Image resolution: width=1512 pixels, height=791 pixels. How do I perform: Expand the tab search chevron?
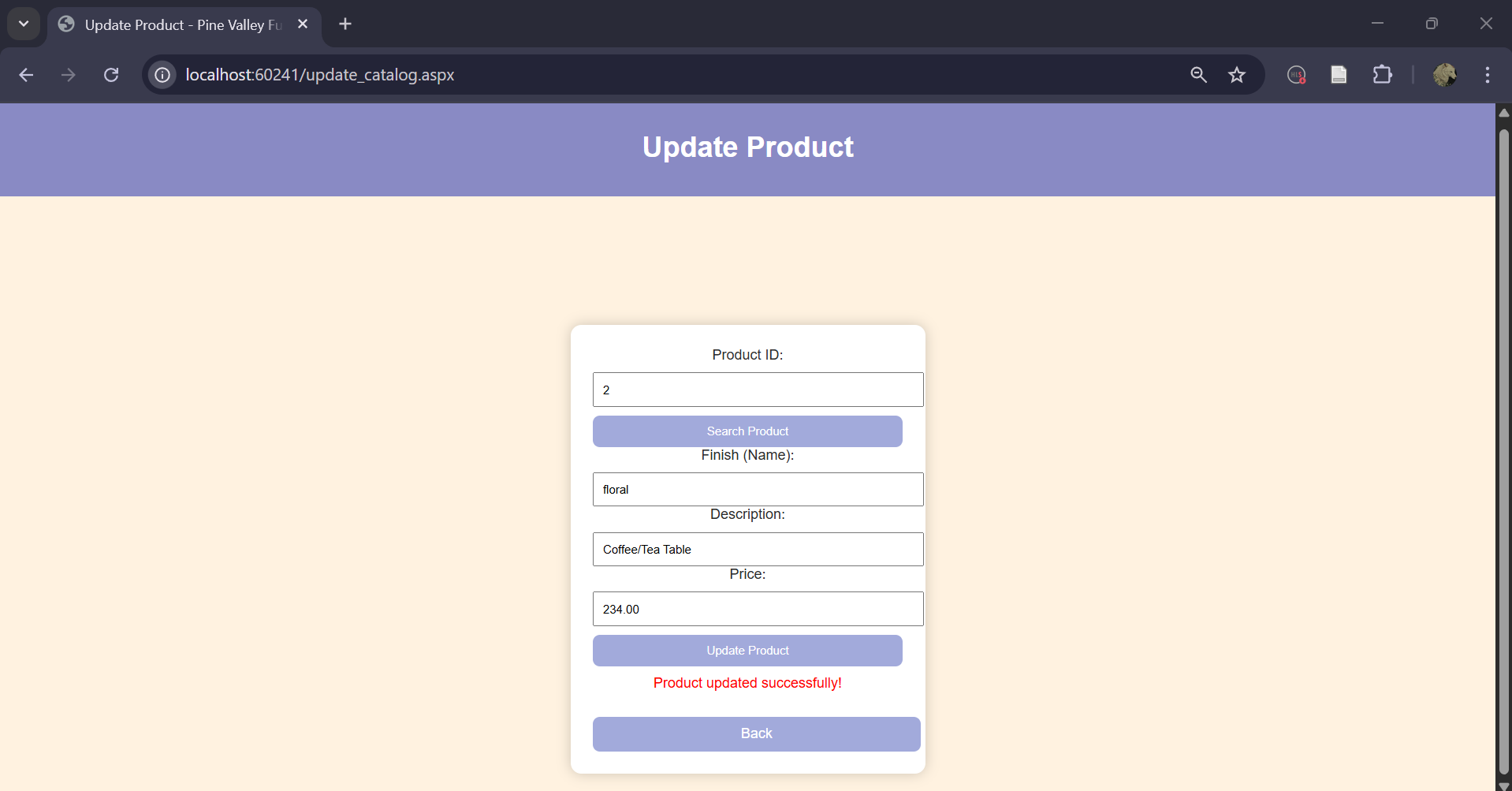pyautogui.click(x=23, y=24)
